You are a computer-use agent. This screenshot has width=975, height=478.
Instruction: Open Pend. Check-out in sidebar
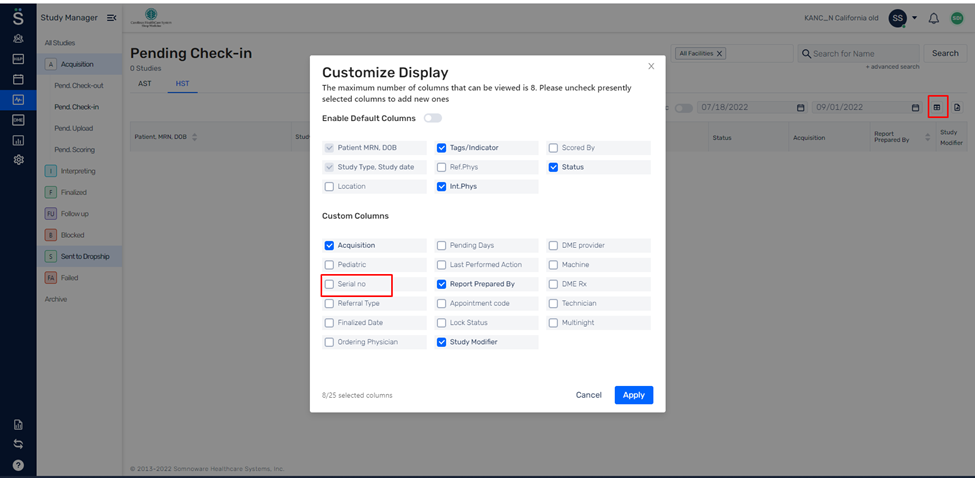[79, 86]
